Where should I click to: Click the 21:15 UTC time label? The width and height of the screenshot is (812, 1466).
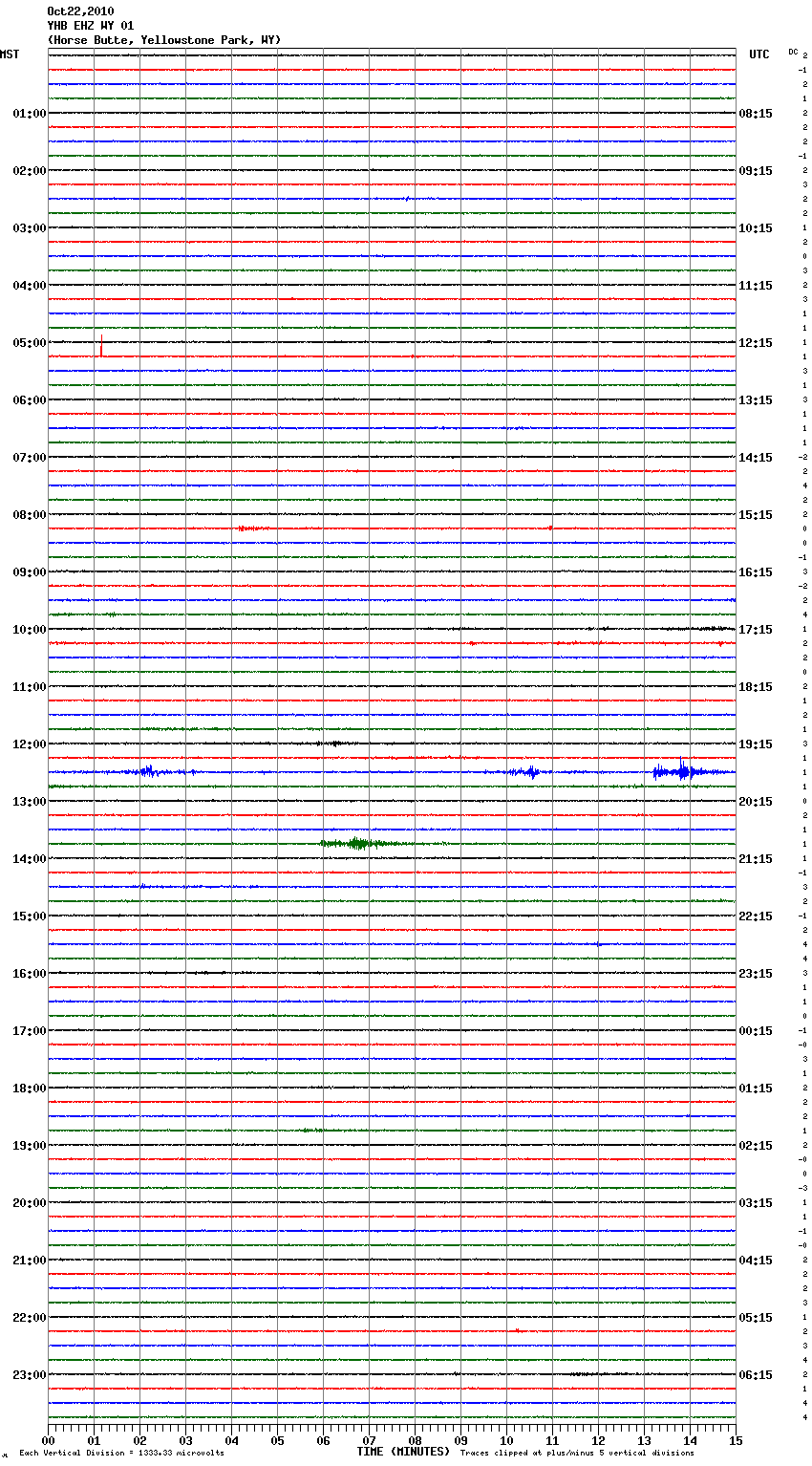point(756,859)
